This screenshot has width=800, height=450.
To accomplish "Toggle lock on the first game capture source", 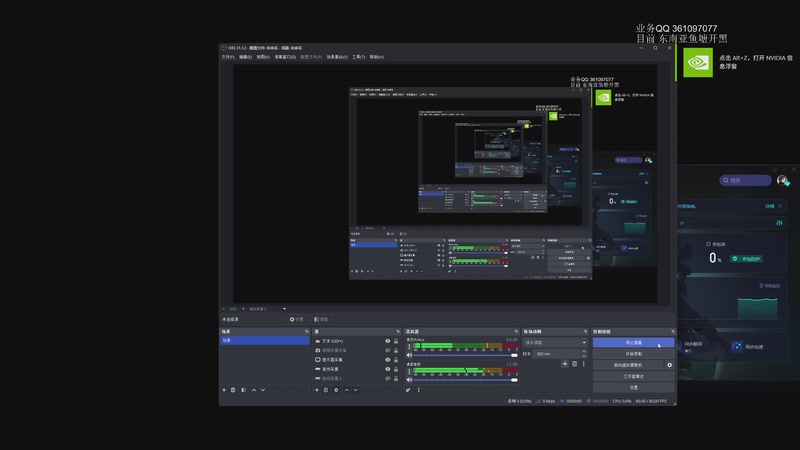I will 396,369.
